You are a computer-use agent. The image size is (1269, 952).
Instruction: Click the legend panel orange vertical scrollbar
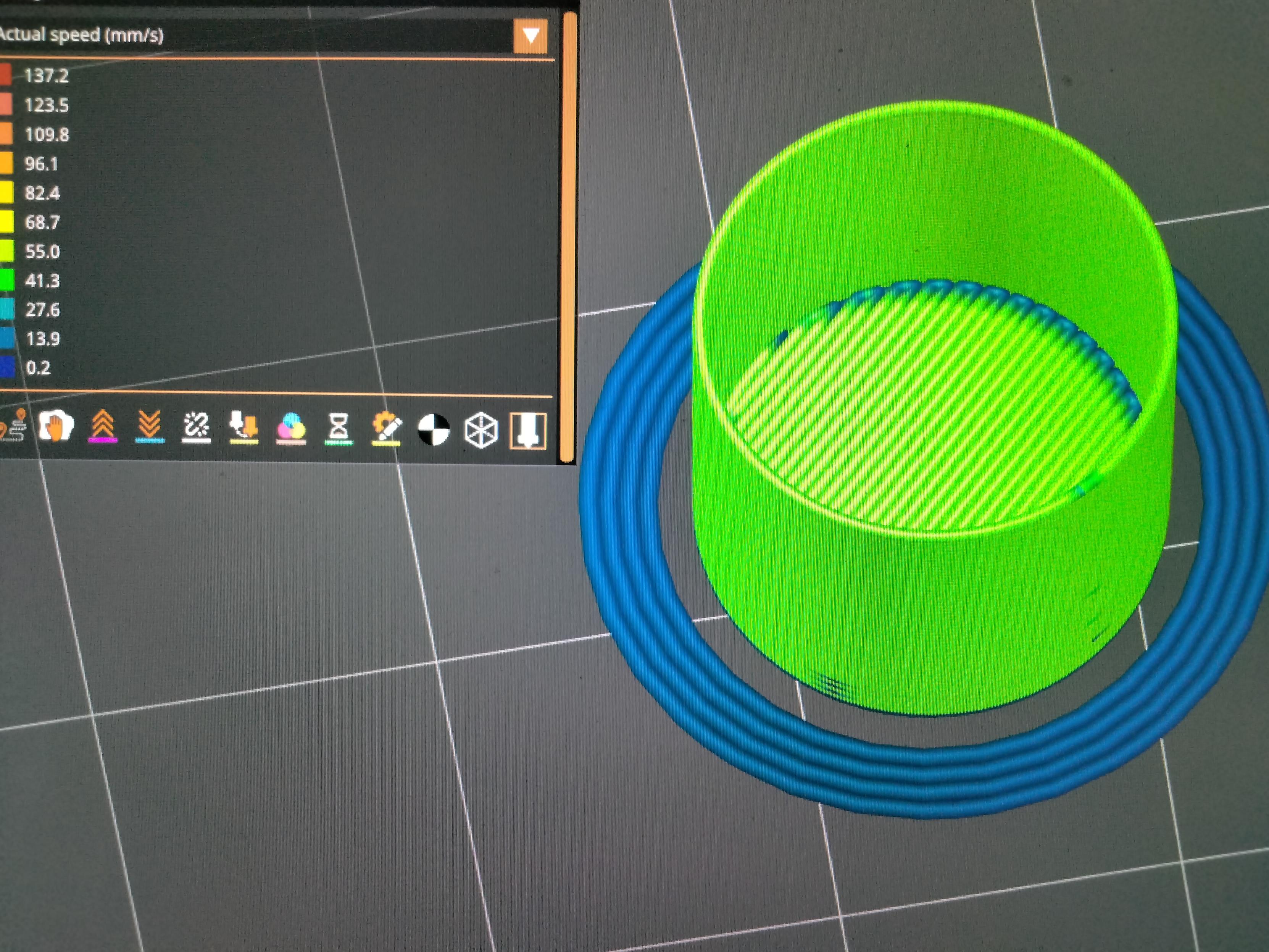pos(568,236)
